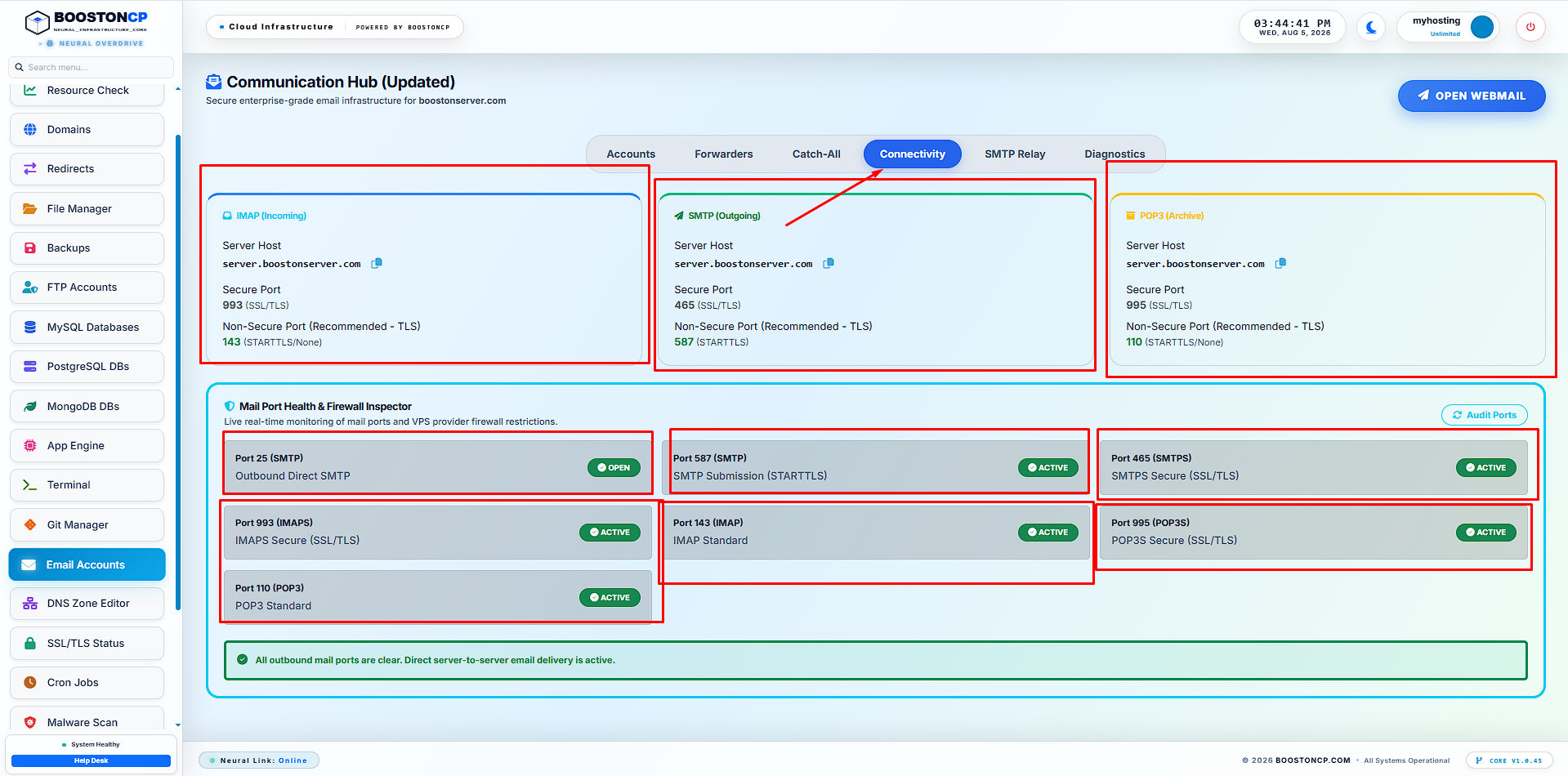Click the Port 995 ACTIVE status badge

click(x=1486, y=532)
